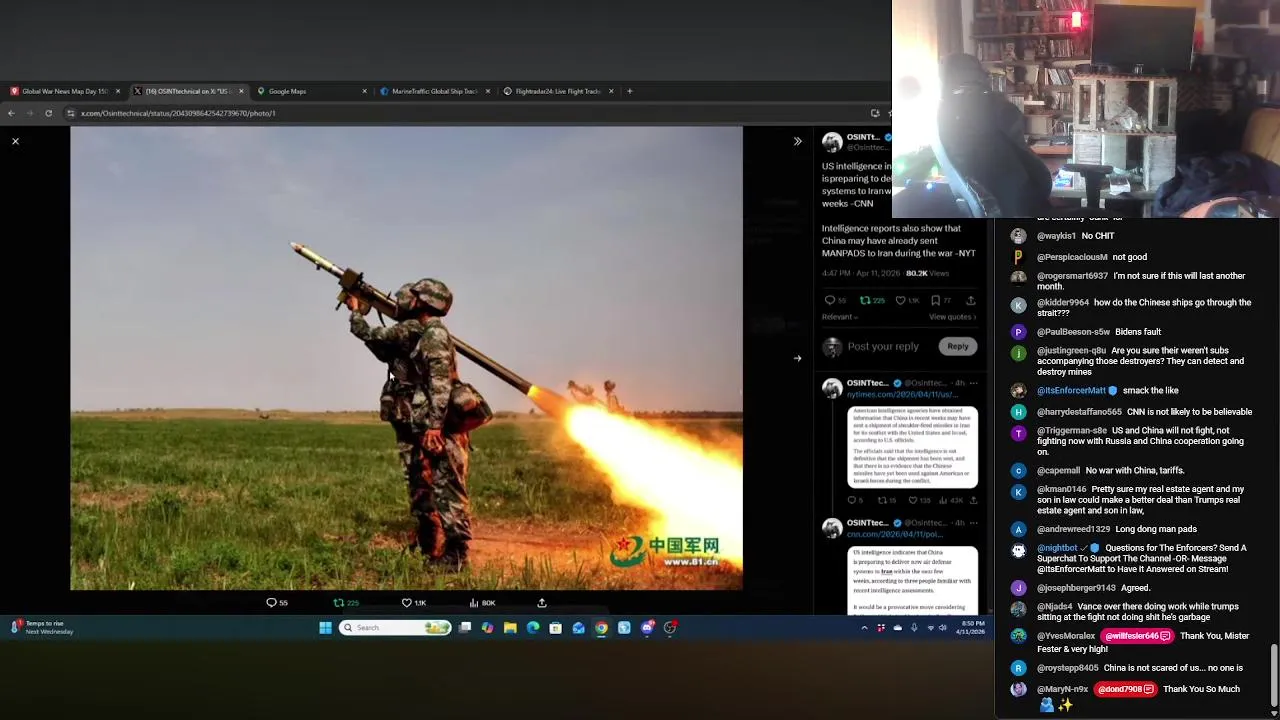Screen dimensions: 1280x720
Task: Click the @ItsEnforcerMatt username in chat
Action: [1071, 390]
